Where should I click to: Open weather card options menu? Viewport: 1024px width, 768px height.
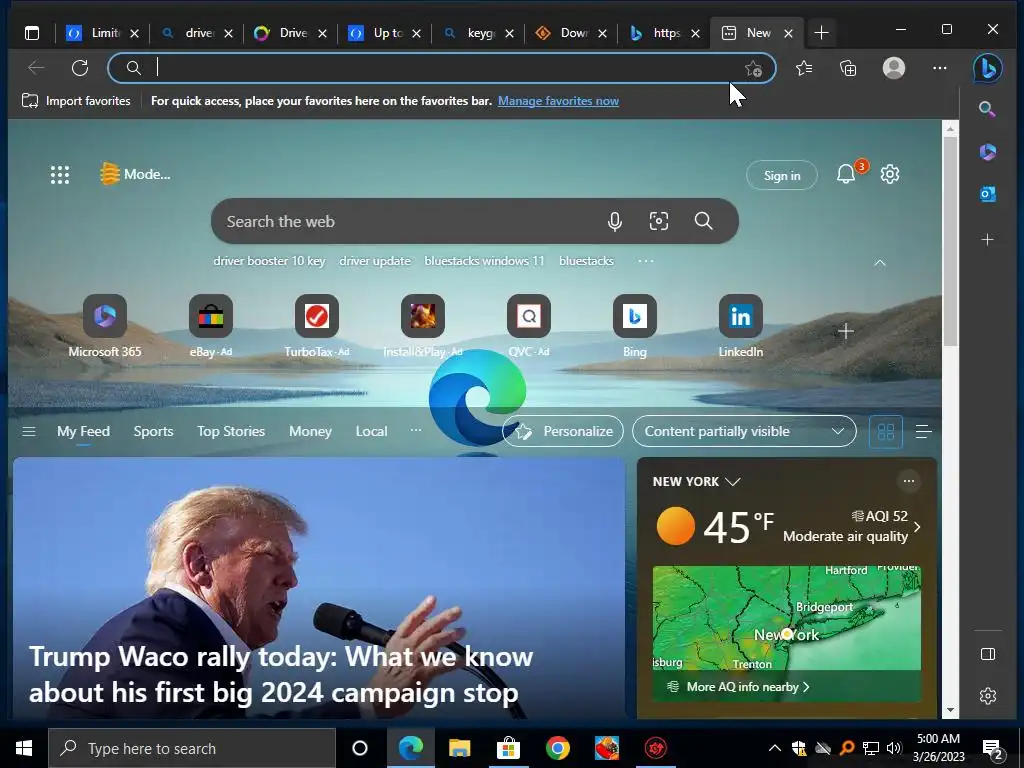pos(908,481)
